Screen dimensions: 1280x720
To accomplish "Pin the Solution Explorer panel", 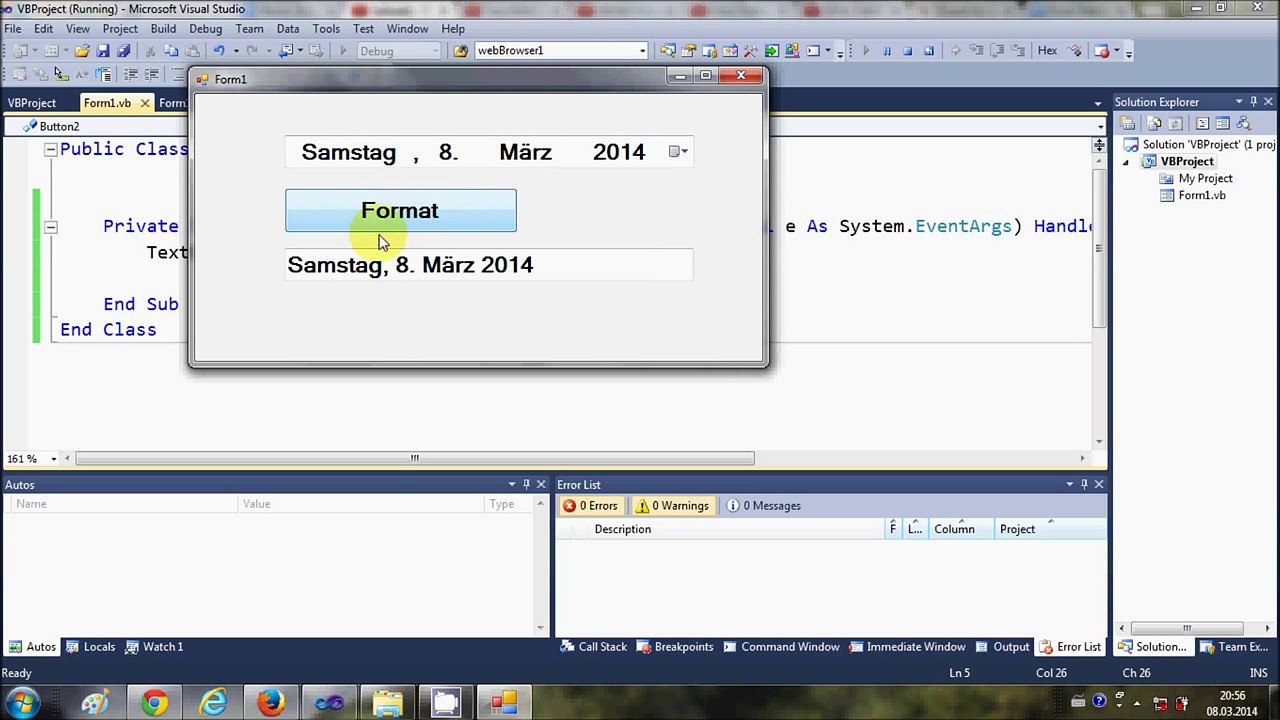I will [x=1253, y=102].
